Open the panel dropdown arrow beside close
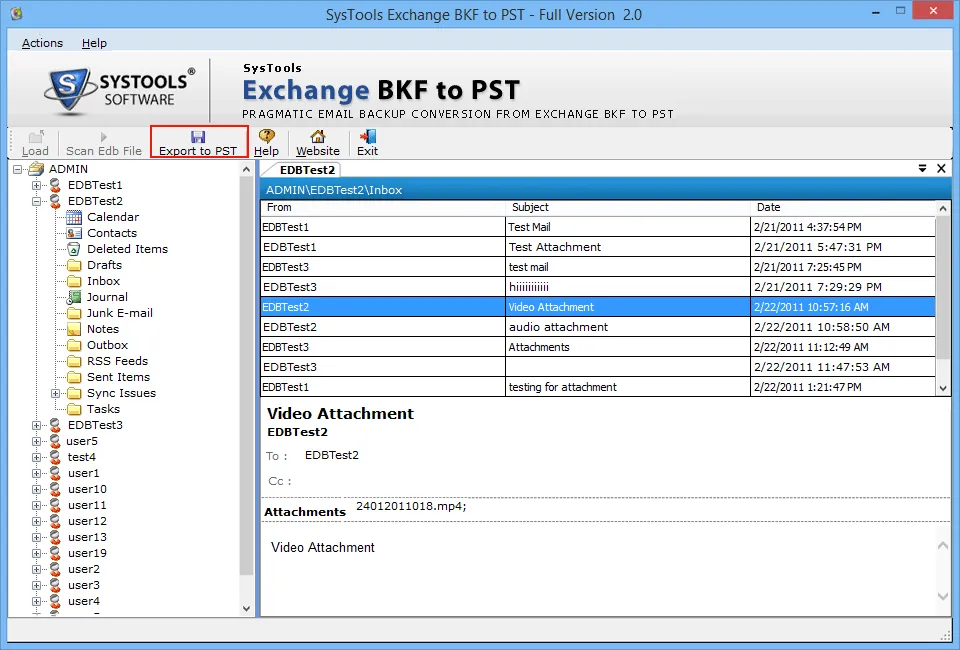The height and width of the screenshot is (650, 960). coord(922,169)
